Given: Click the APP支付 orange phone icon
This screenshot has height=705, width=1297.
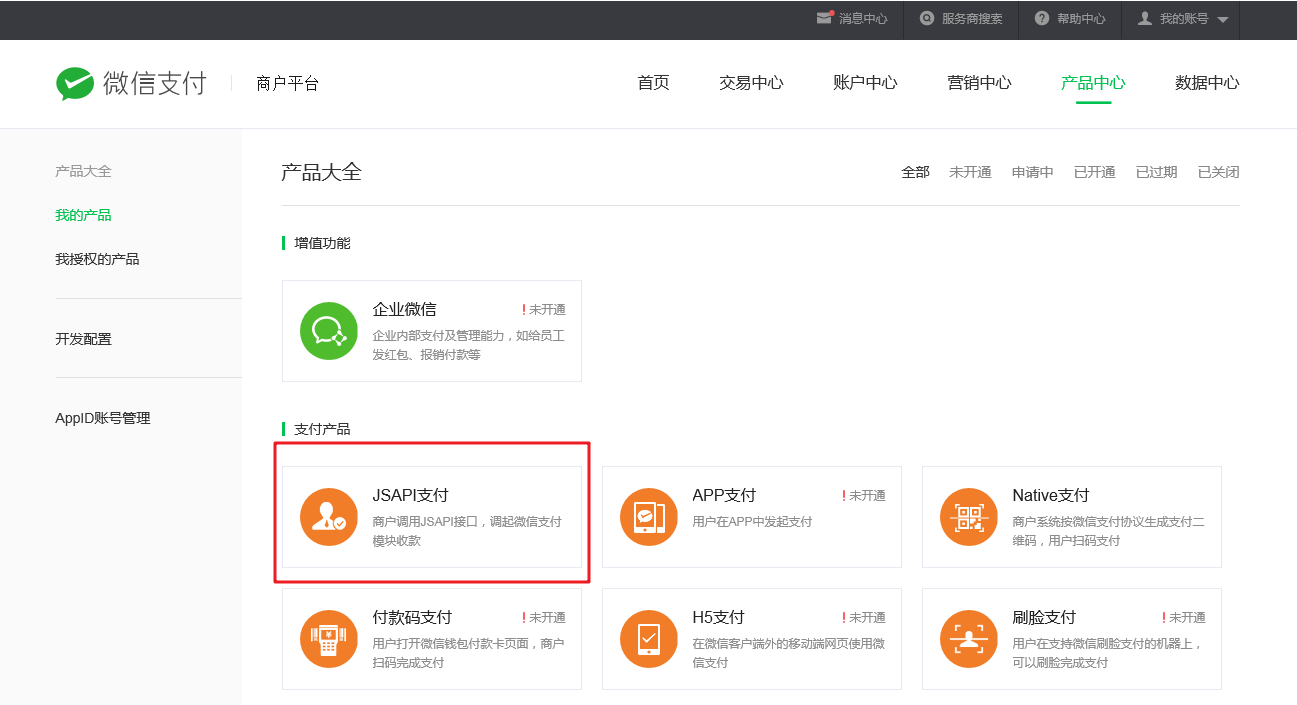Looking at the screenshot, I should (649, 517).
